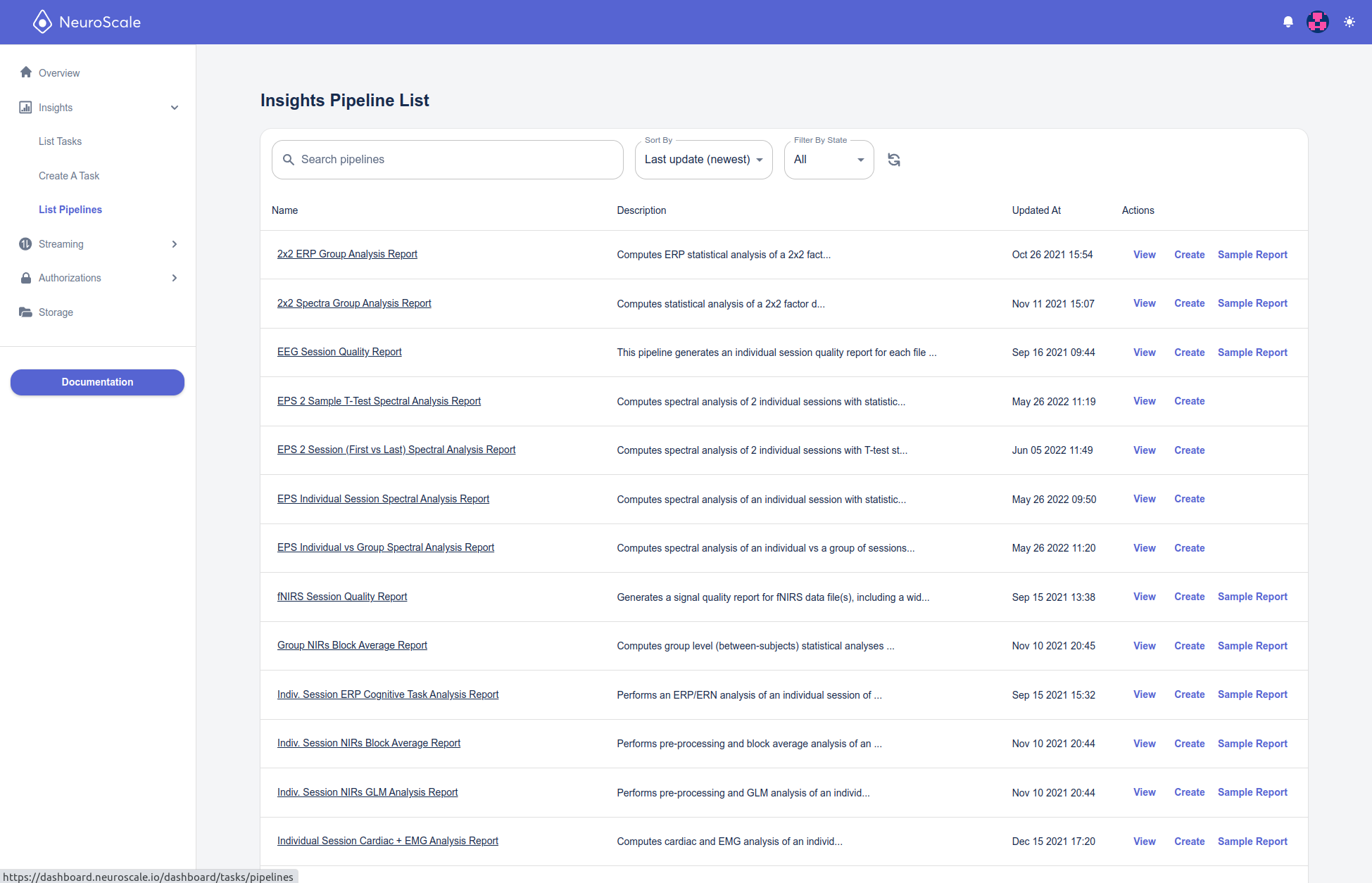View EPS Individual Session Spectral Analysis pipeline
The height and width of the screenshot is (883, 1372).
tap(1145, 499)
